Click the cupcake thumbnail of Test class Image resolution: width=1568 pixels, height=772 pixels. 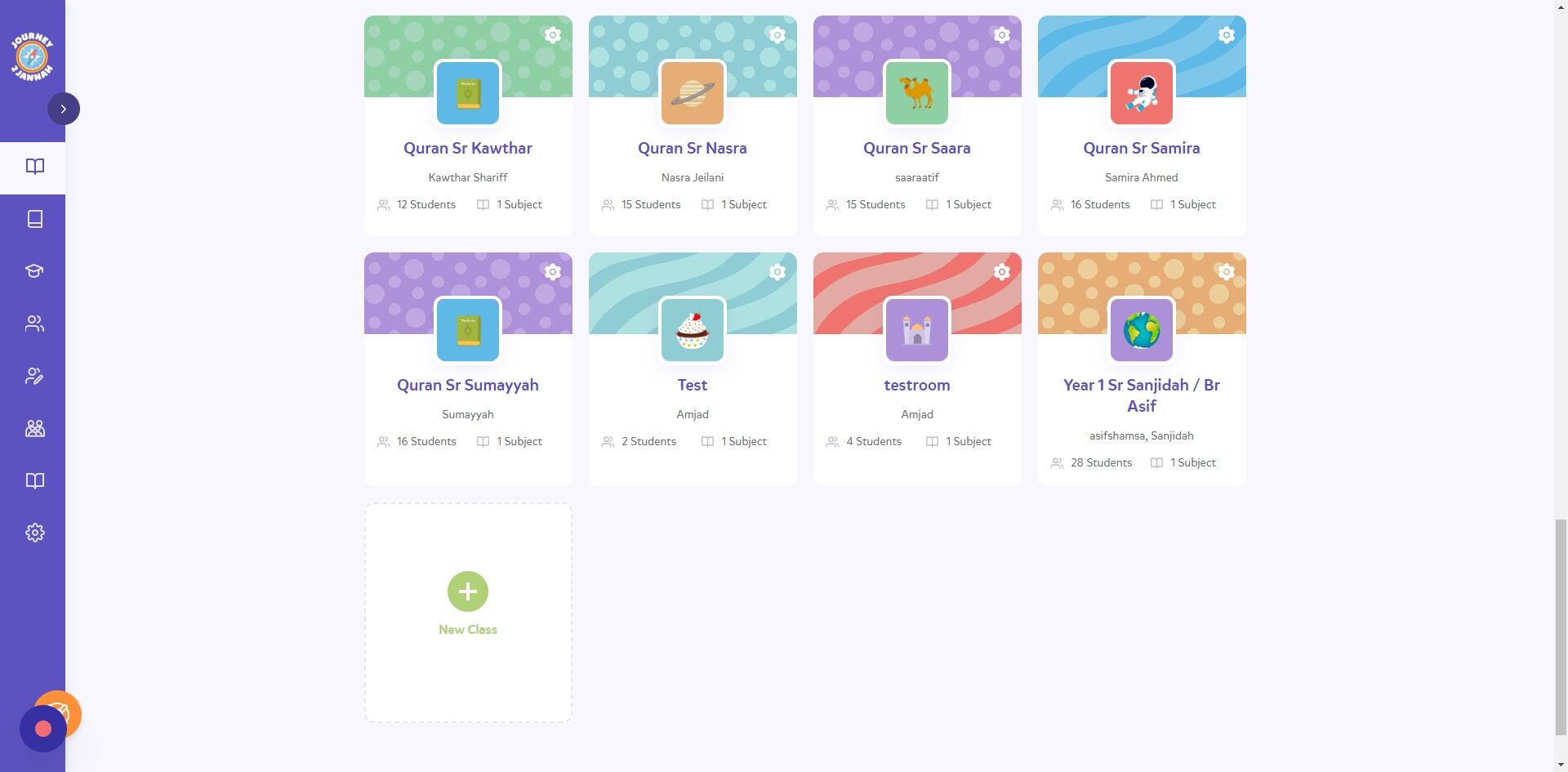(693, 330)
